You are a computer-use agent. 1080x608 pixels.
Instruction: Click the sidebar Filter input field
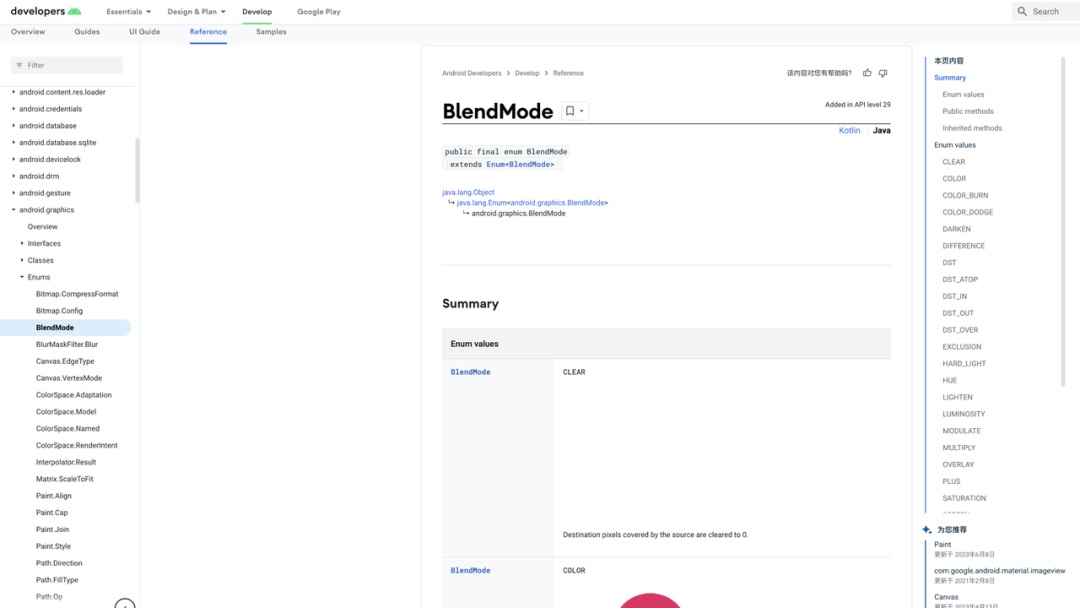pos(72,65)
